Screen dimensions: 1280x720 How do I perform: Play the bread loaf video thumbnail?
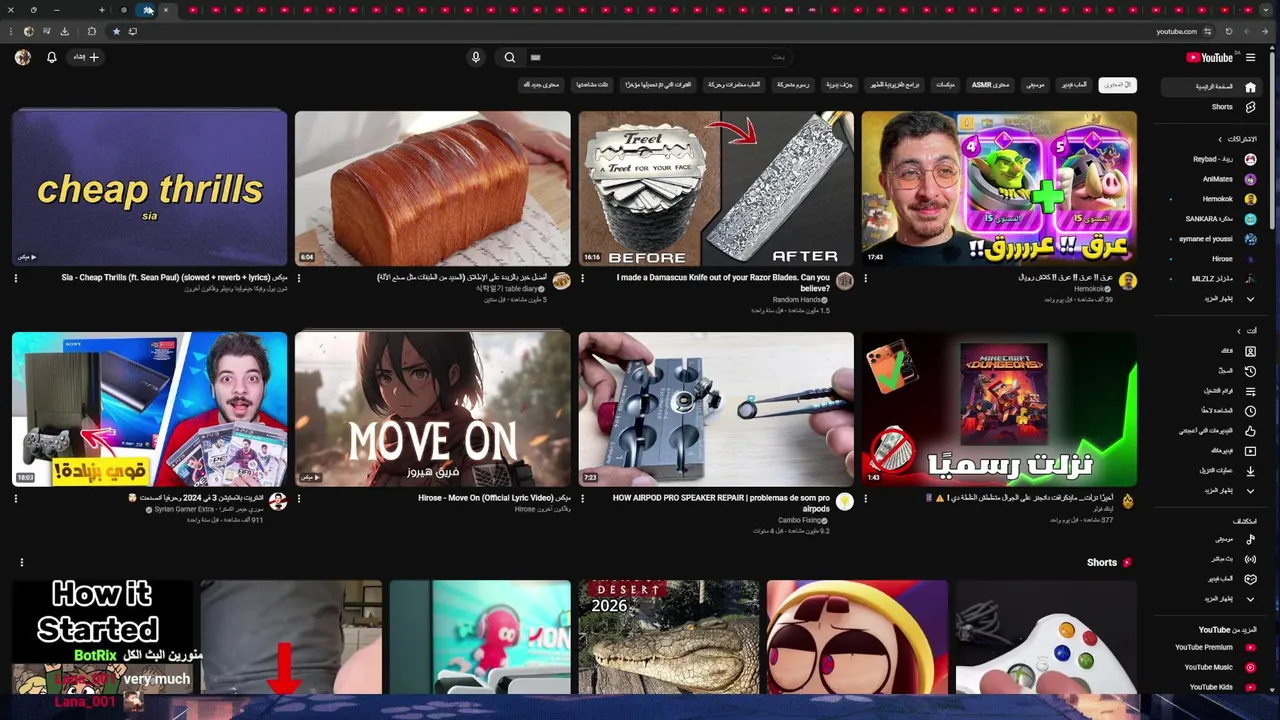tap(432, 188)
